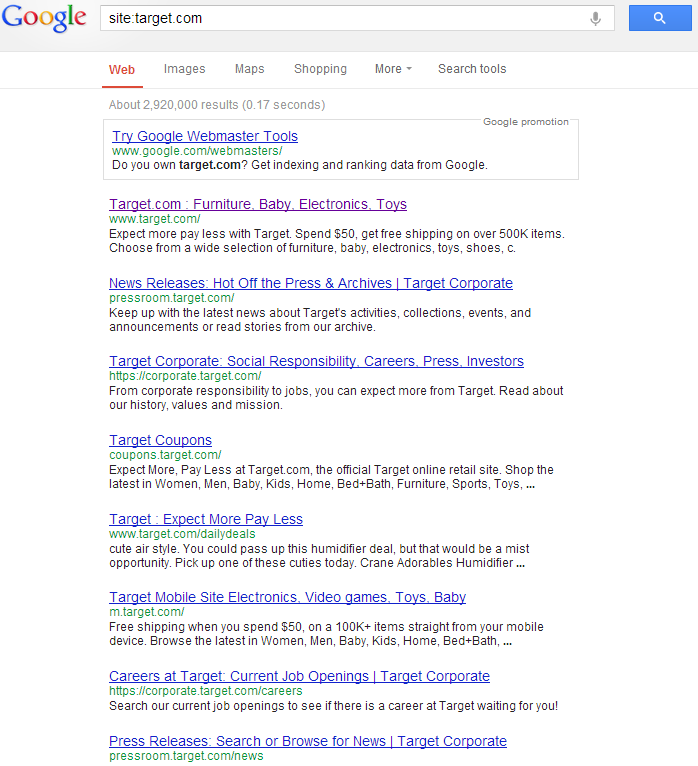Click the https://corporate.target.com/careers URL
This screenshot has height=766, width=698.
pyautogui.click(x=206, y=691)
